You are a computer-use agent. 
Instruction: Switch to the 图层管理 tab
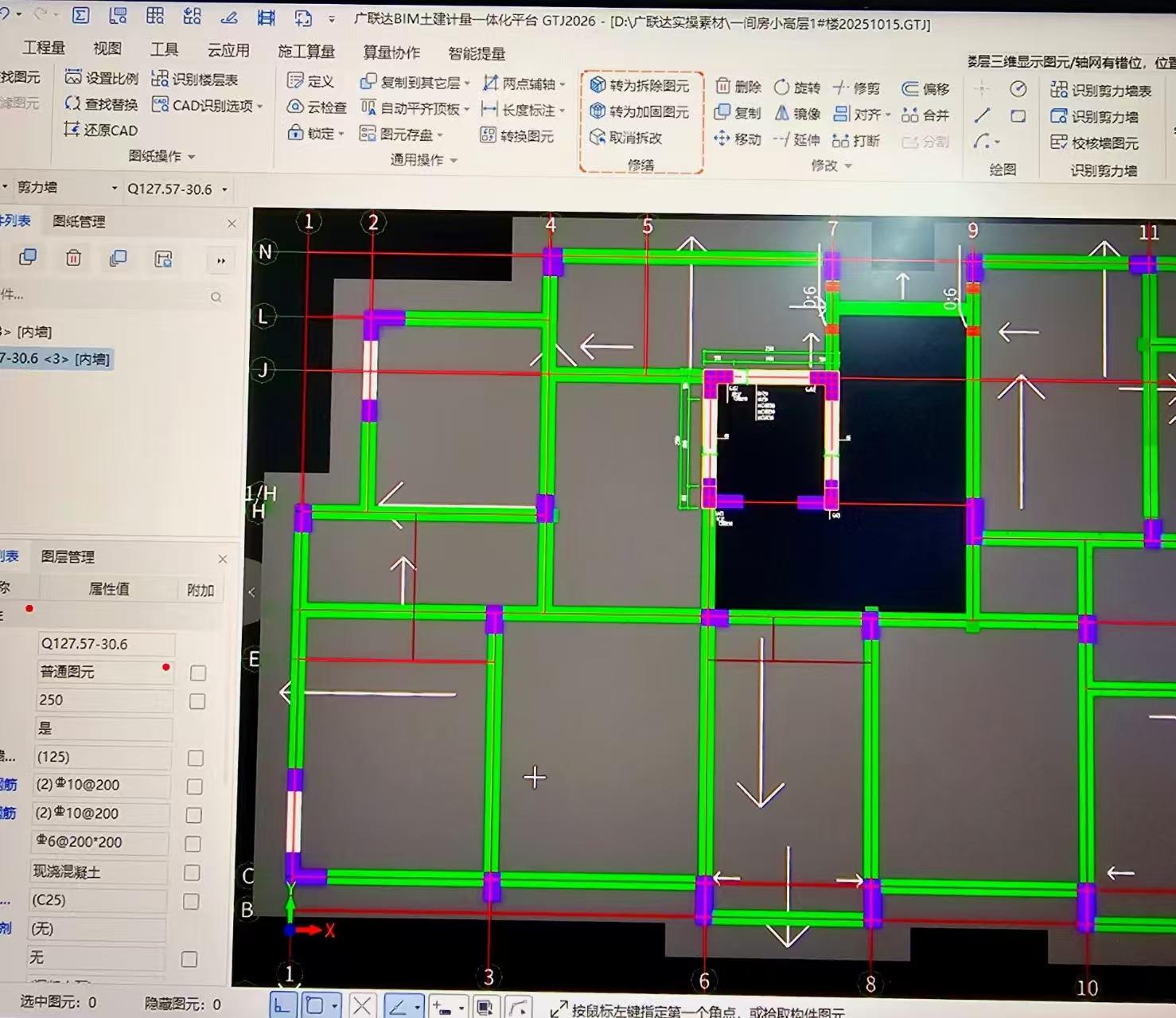click(68, 557)
